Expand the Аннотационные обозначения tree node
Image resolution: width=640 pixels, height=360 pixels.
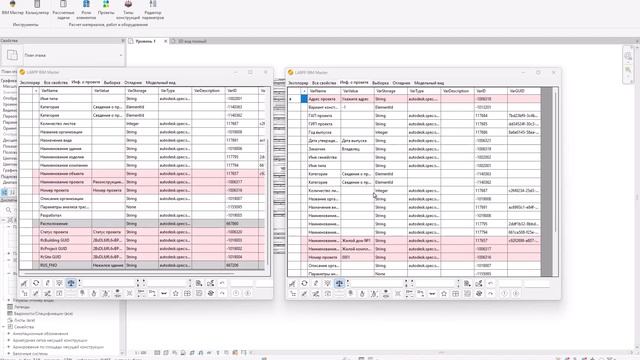[x=9, y=333]
